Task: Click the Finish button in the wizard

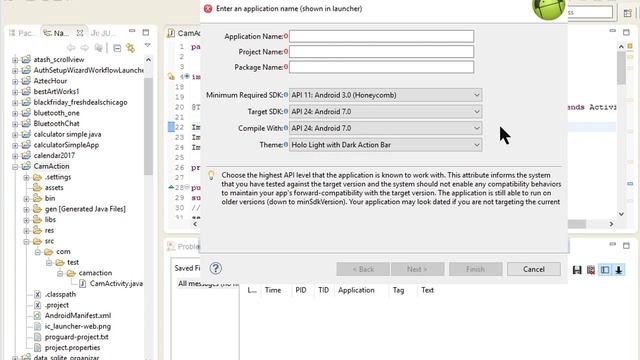Action: click(x=476, y=269)
